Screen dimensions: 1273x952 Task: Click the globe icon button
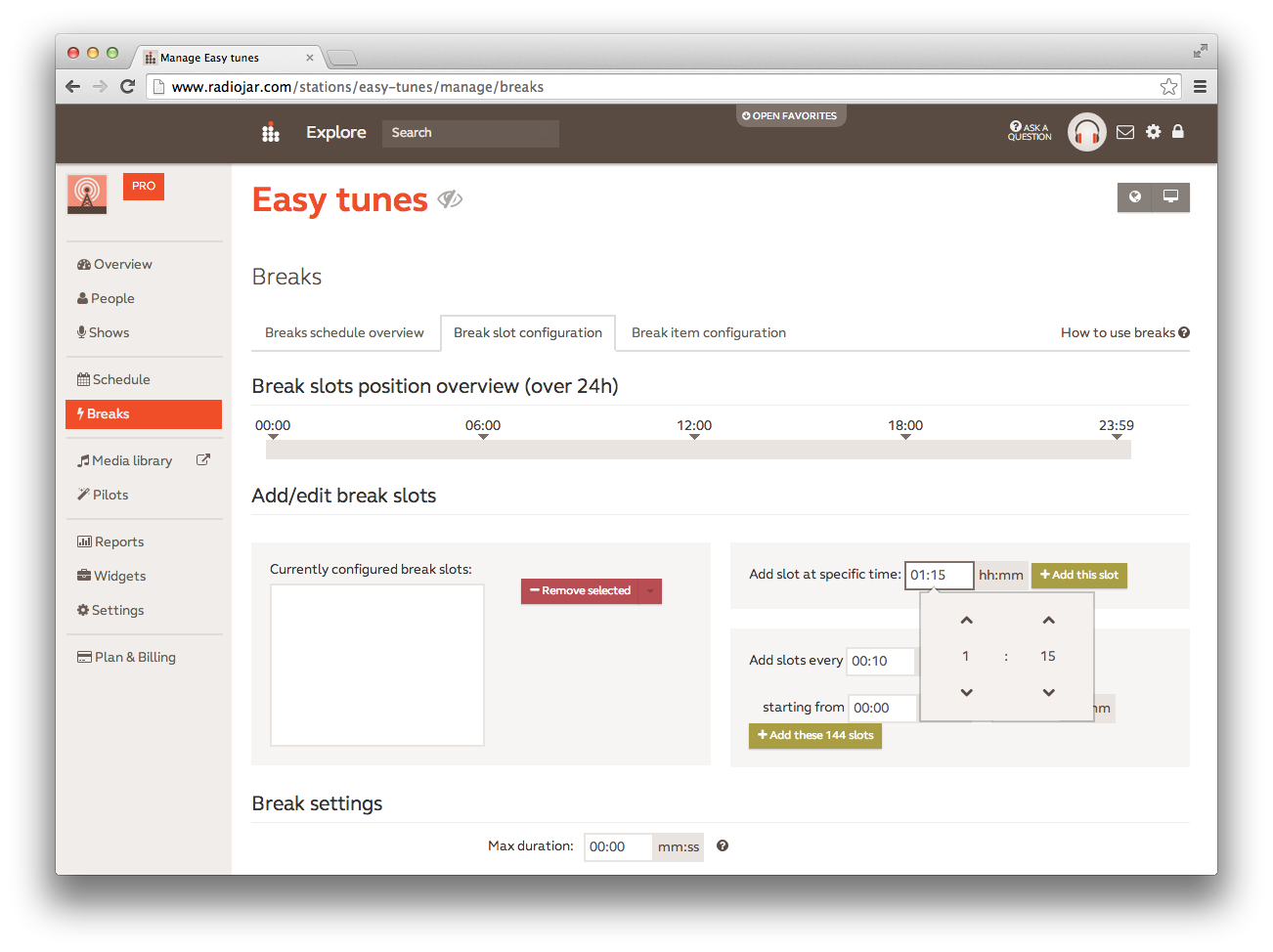(x=1135, y=197)
